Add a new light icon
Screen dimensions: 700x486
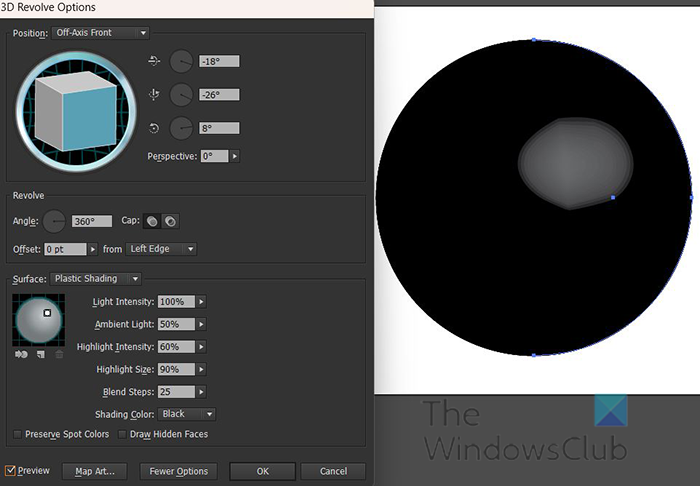pyautogui.click(x=41, y=354)
